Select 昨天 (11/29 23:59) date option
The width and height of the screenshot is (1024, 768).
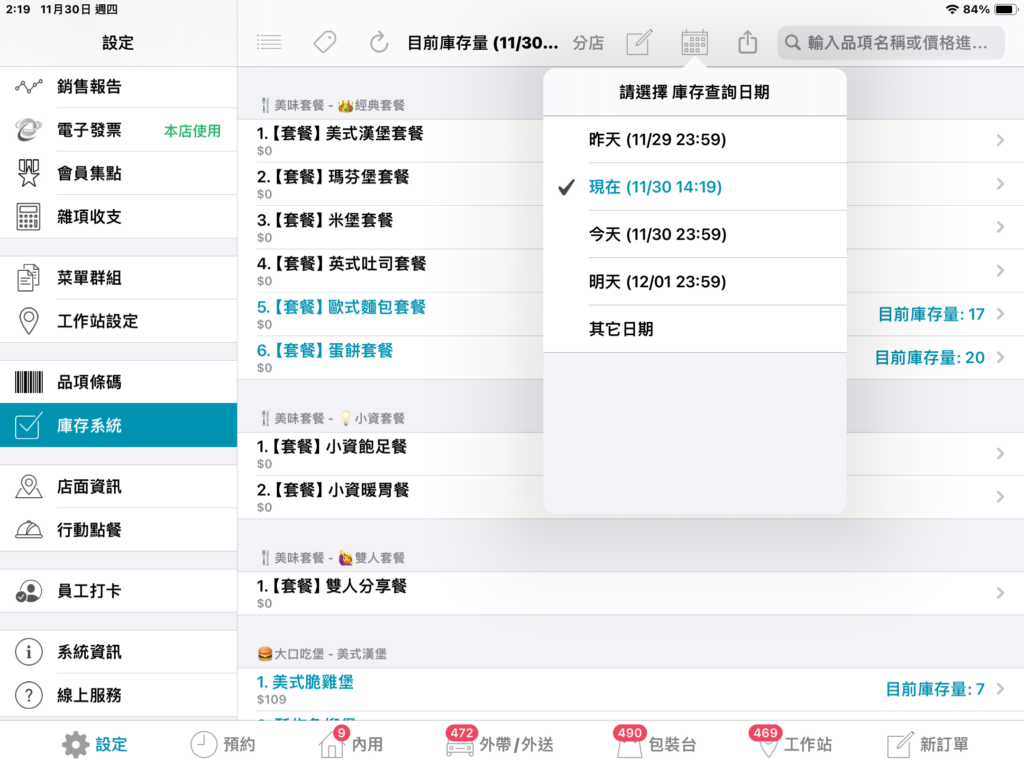coord(695,140)
